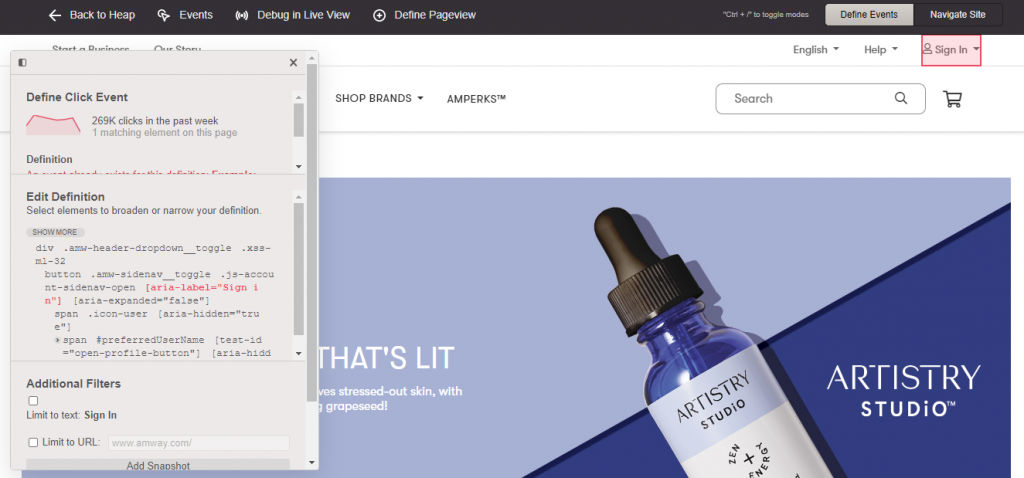Screen dimensions: 1024x478
Task: Click the Add Snapshot button
Action: pos(158,466)
